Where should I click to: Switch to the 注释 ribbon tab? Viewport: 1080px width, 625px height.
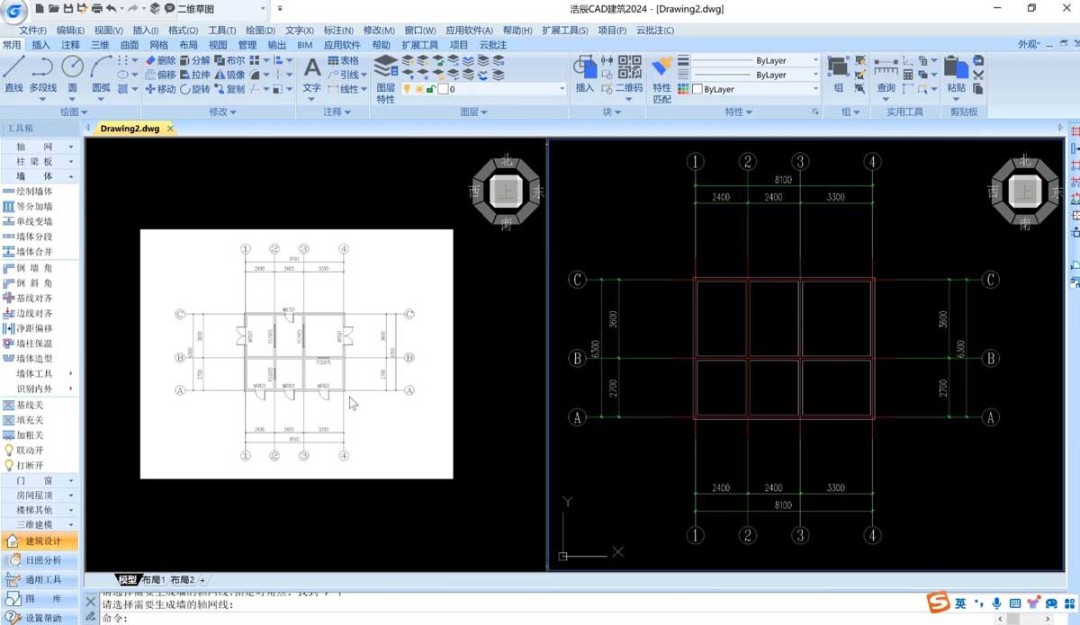coord(70,45)
